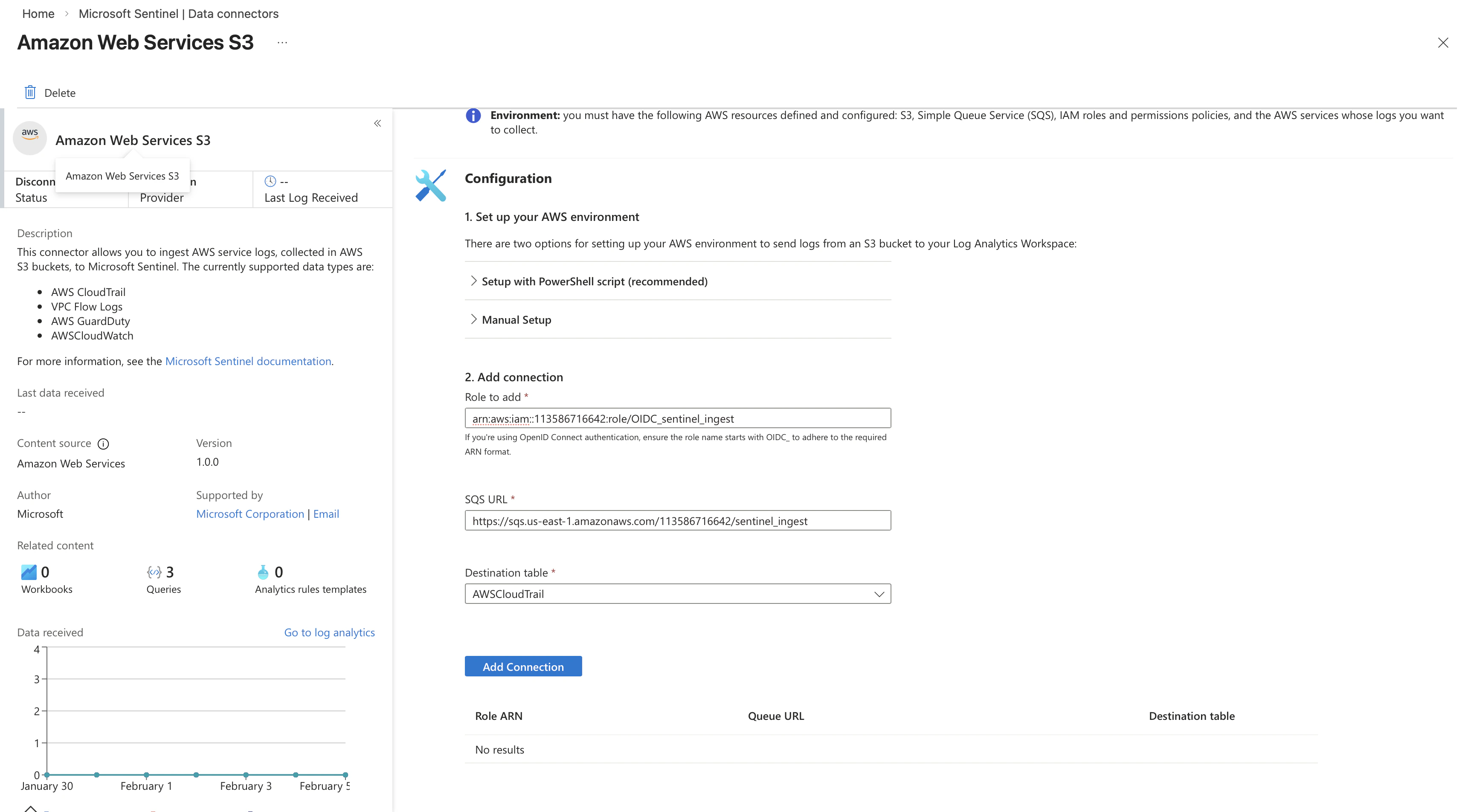Click the Role to add input field

click(x=677, y=418)
